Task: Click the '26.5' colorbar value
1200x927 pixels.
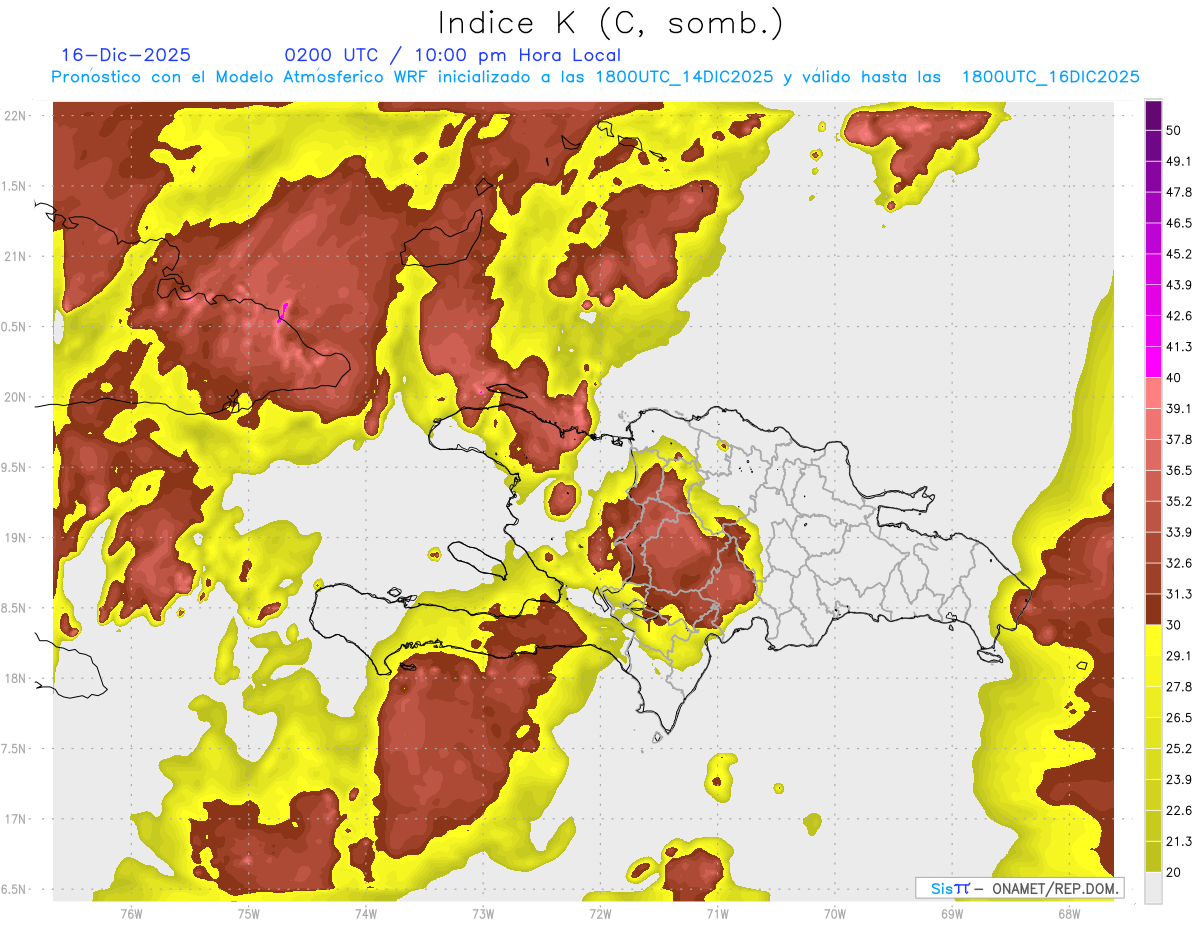Action: coord(1178,718)
